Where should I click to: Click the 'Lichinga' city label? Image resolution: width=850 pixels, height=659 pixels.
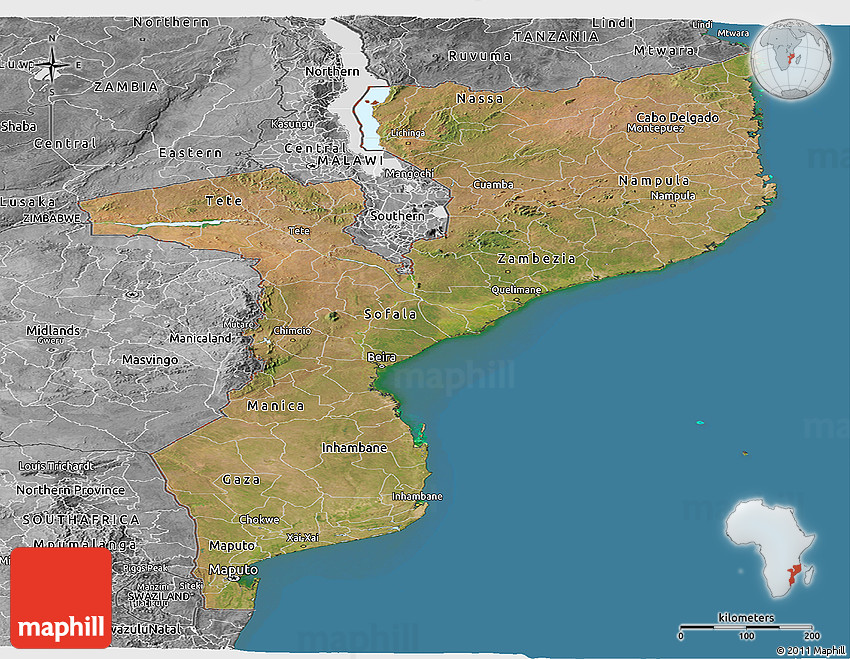tap(408, 133)
